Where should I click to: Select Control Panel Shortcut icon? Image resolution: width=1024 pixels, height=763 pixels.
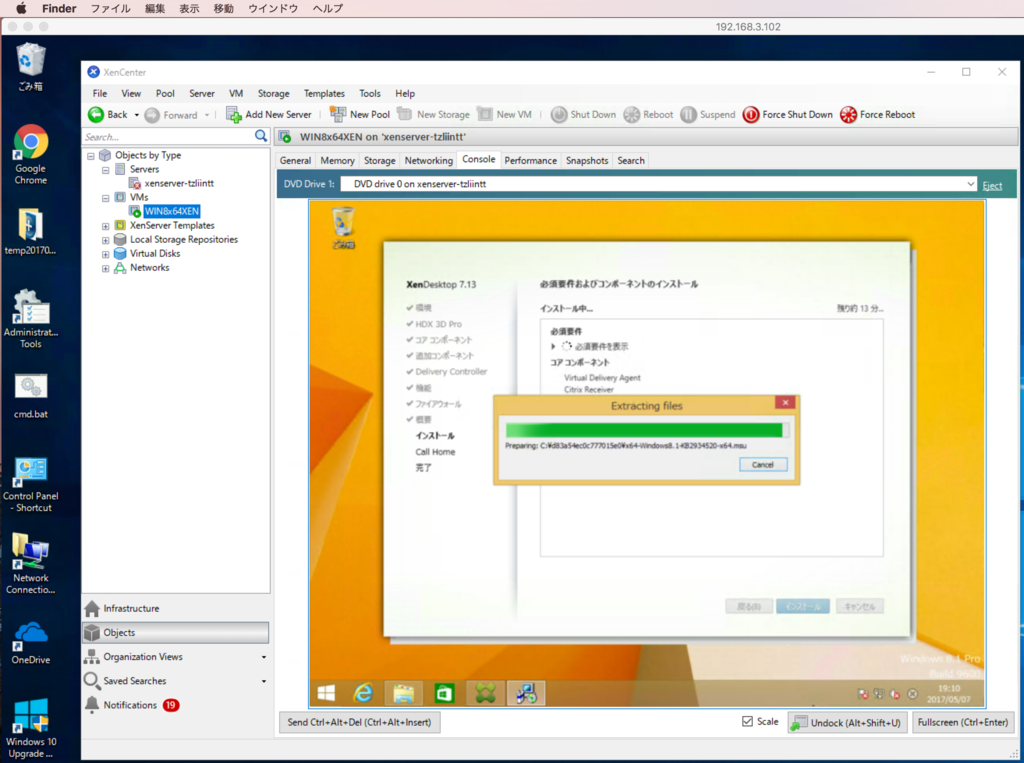pos(31,485)
